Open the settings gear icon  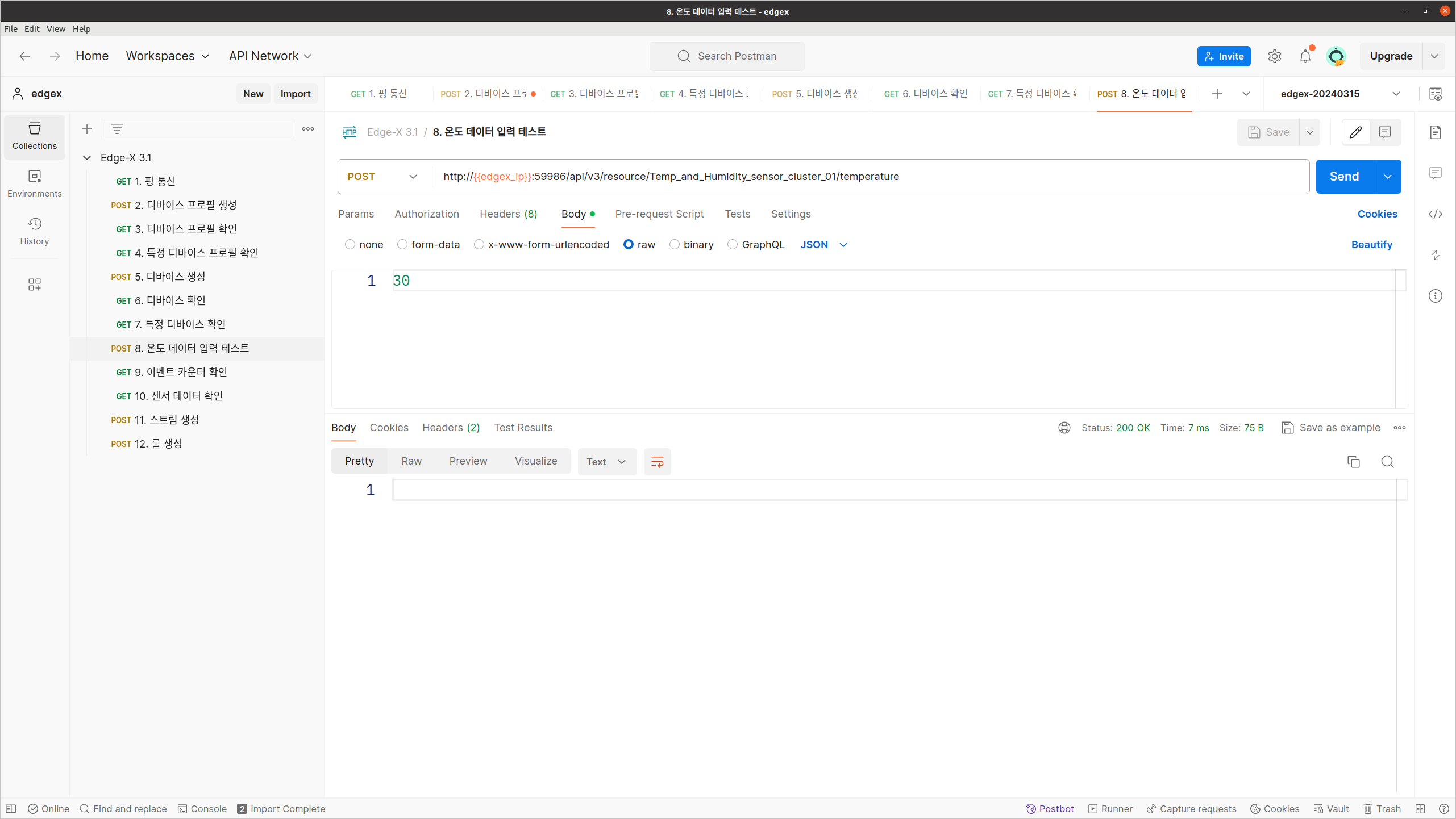coord(1275,56)
